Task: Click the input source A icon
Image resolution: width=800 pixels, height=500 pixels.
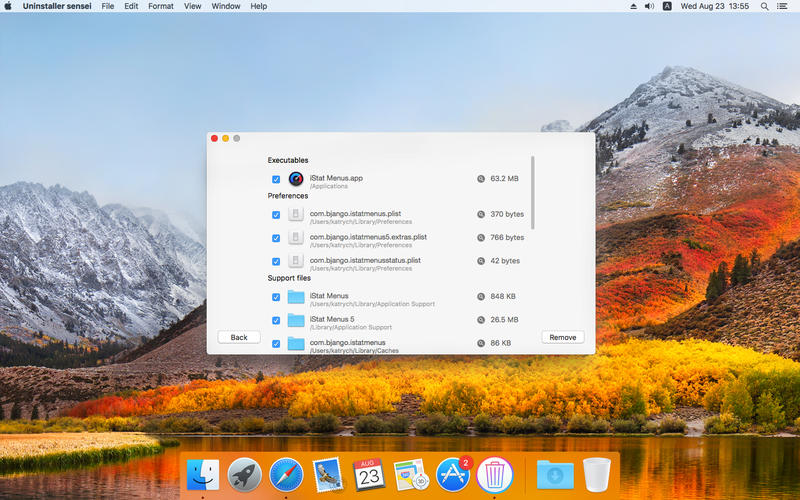Action: (667, 6)
